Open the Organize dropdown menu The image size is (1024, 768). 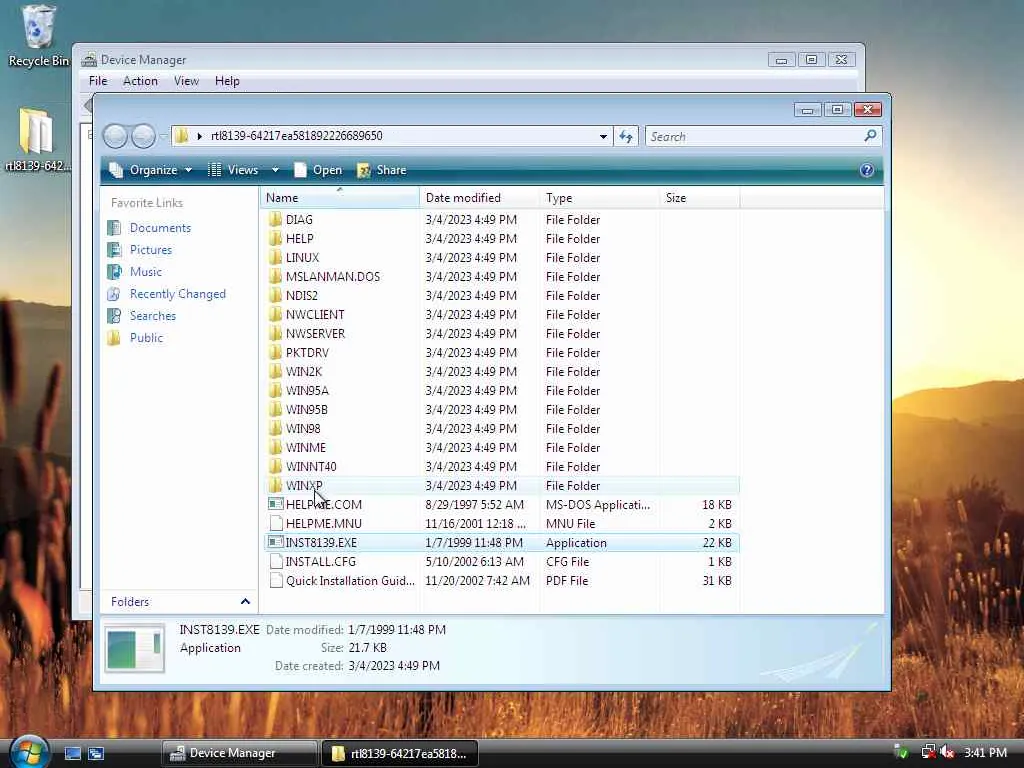[x=151, y=170]
